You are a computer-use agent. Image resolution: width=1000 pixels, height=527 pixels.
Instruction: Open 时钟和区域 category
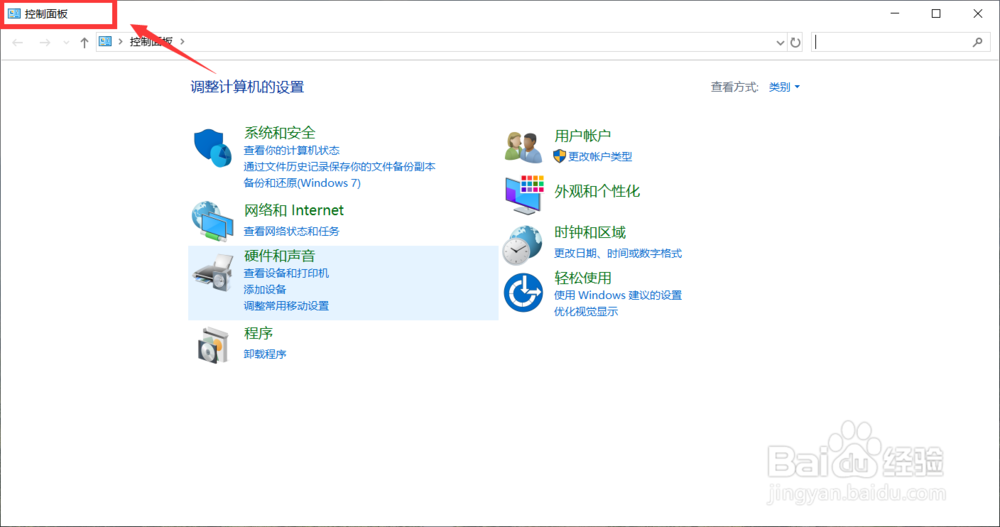pyautogui.click(x=590, y=232)
